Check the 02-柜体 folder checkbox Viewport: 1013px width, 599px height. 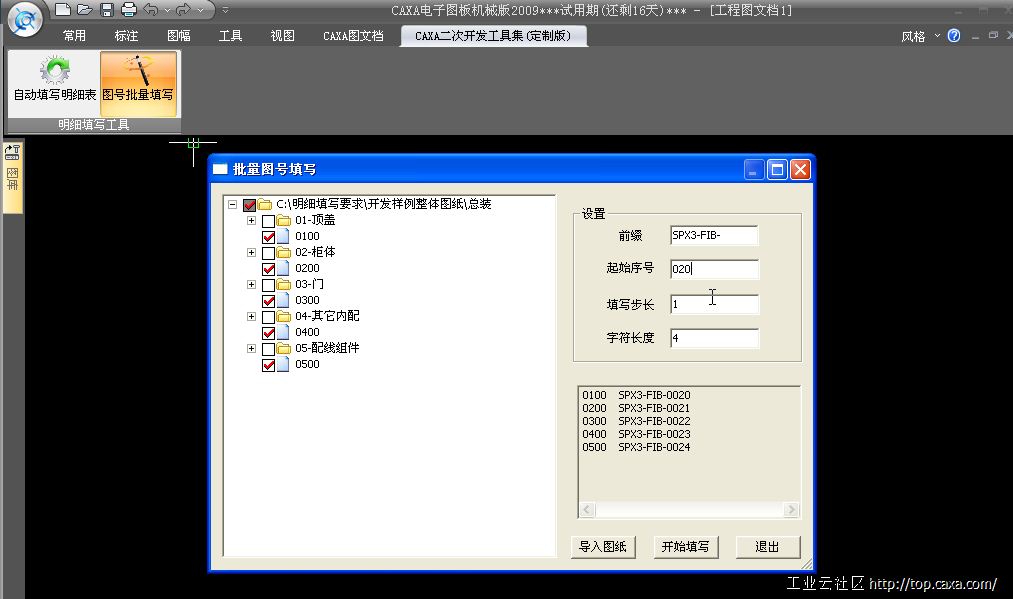click(268, 253)
